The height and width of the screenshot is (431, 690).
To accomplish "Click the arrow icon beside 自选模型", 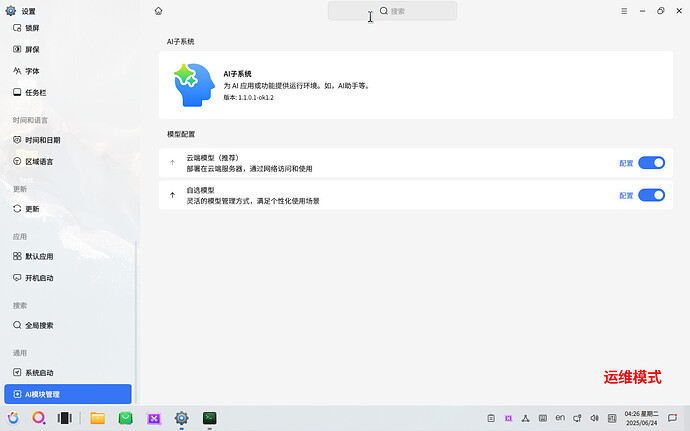I will click(172, 195).
